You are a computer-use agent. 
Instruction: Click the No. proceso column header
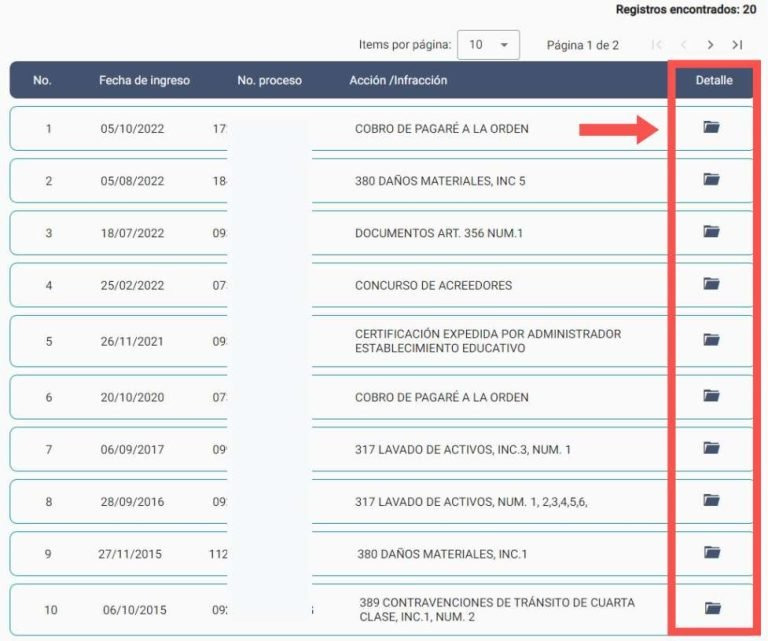pos(269,80)
